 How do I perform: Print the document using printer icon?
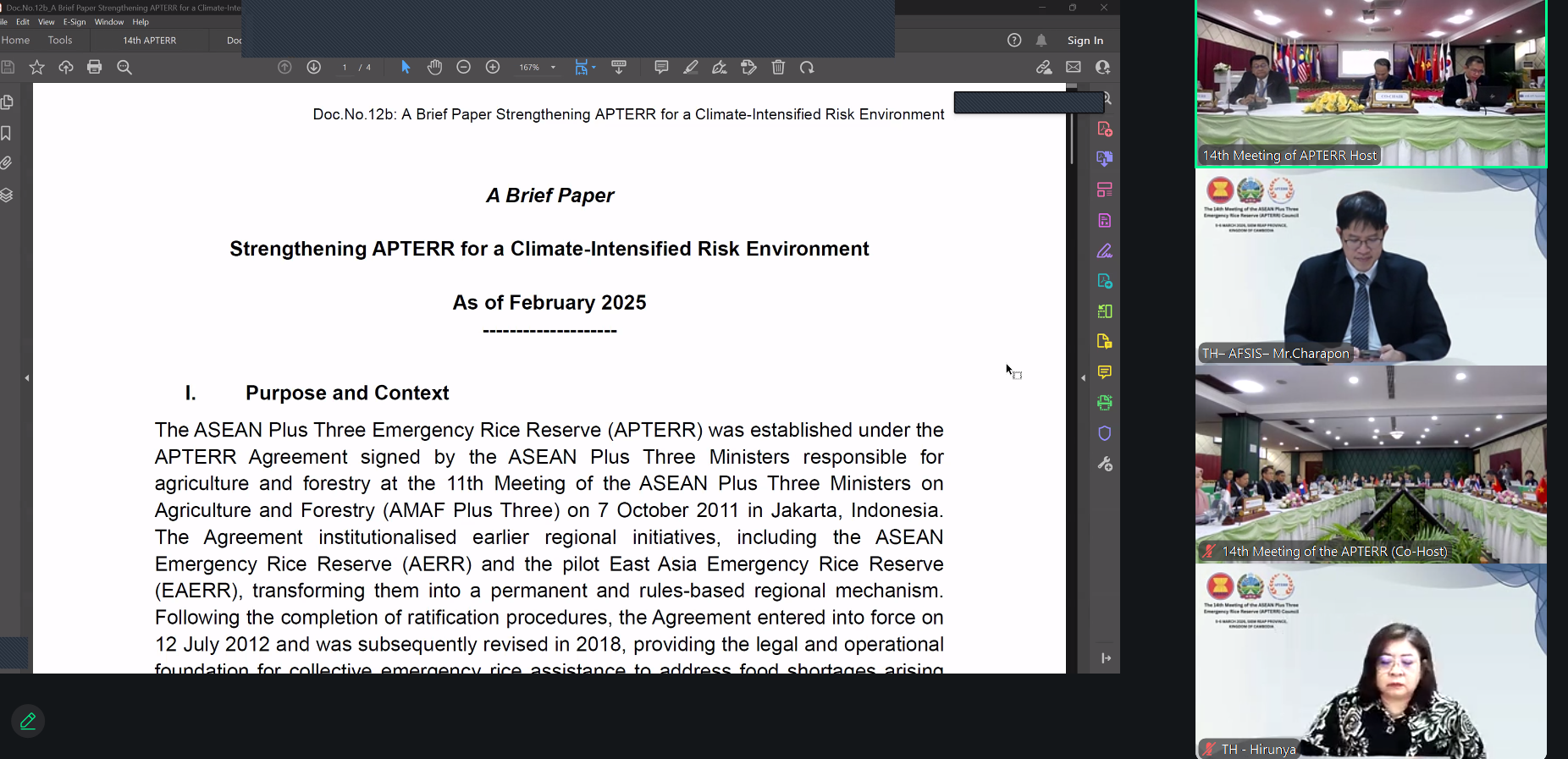click(x=95, y=68)
